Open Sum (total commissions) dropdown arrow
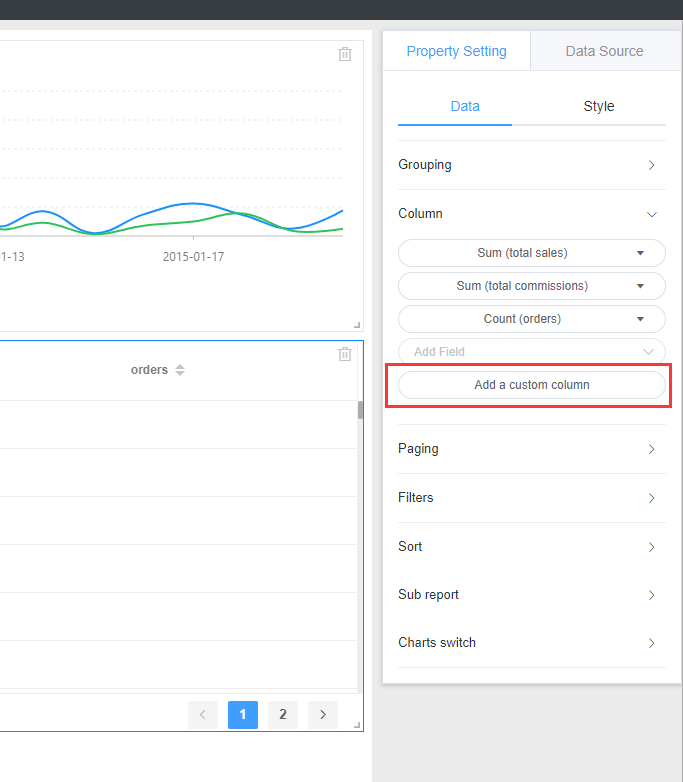The image size is (683, 782). [641, 286]
